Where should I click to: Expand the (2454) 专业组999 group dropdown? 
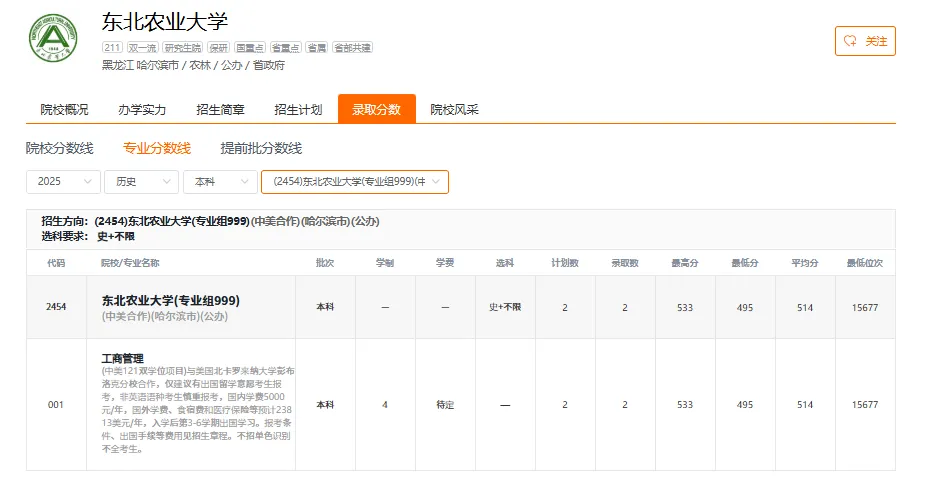(x=355, y=182)
